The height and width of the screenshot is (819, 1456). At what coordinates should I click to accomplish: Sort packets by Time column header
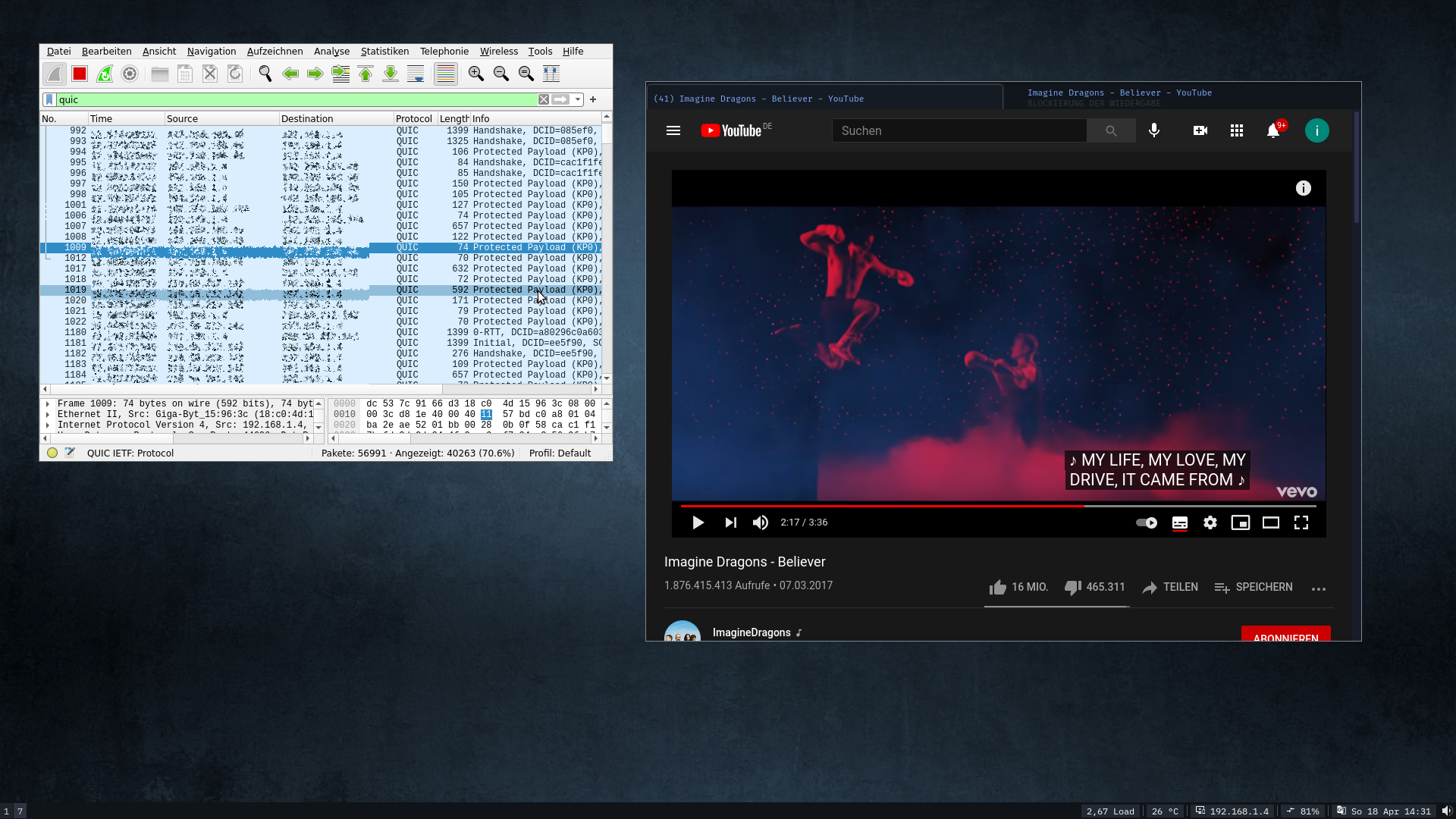(126, 118)
